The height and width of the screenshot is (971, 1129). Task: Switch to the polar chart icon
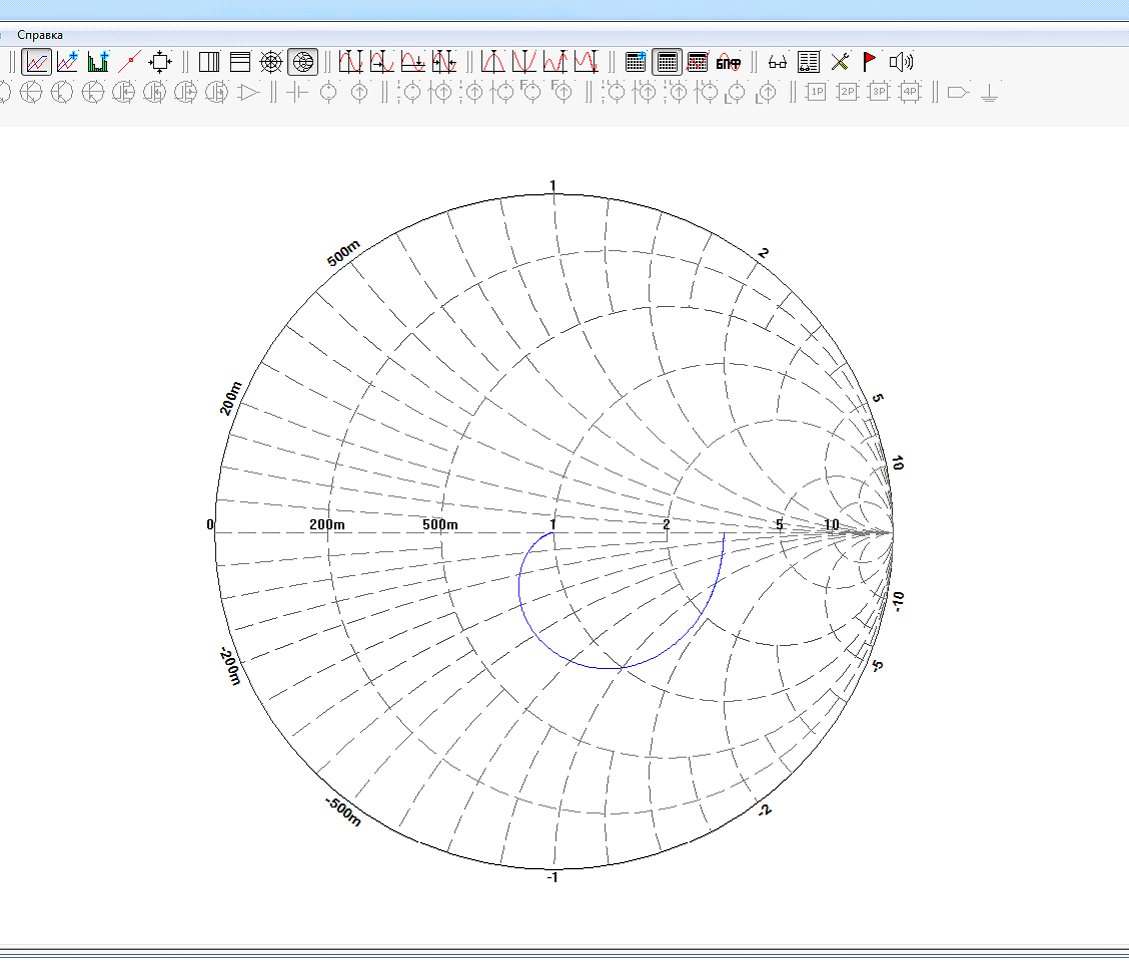pyautogui.click(x=271, y=62)
